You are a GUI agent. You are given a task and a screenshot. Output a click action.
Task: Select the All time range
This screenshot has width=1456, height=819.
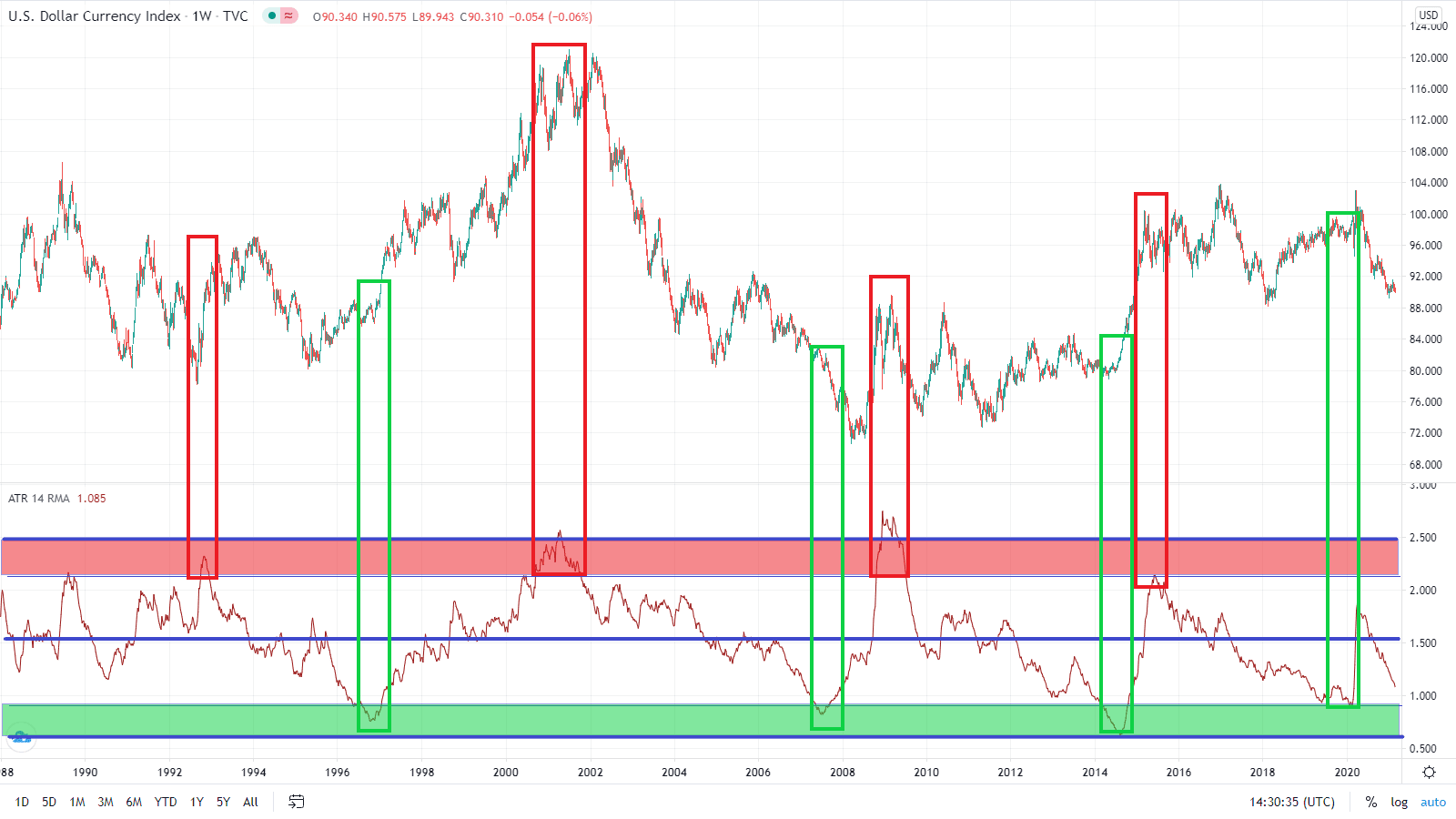tap(250, 802)
